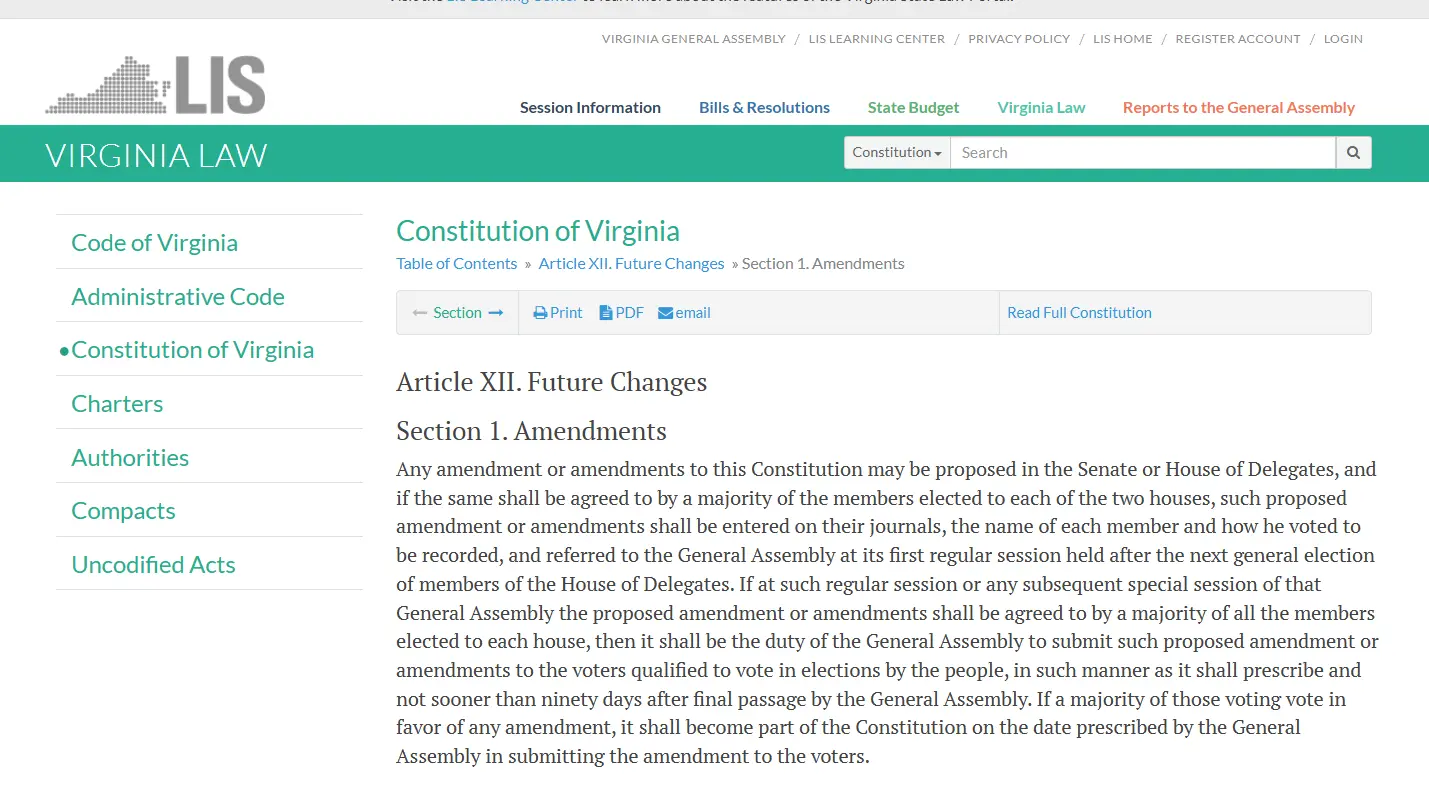Open the Session Information menu
The width and height of the screenshot is (1429, 806).
point(590,108)
